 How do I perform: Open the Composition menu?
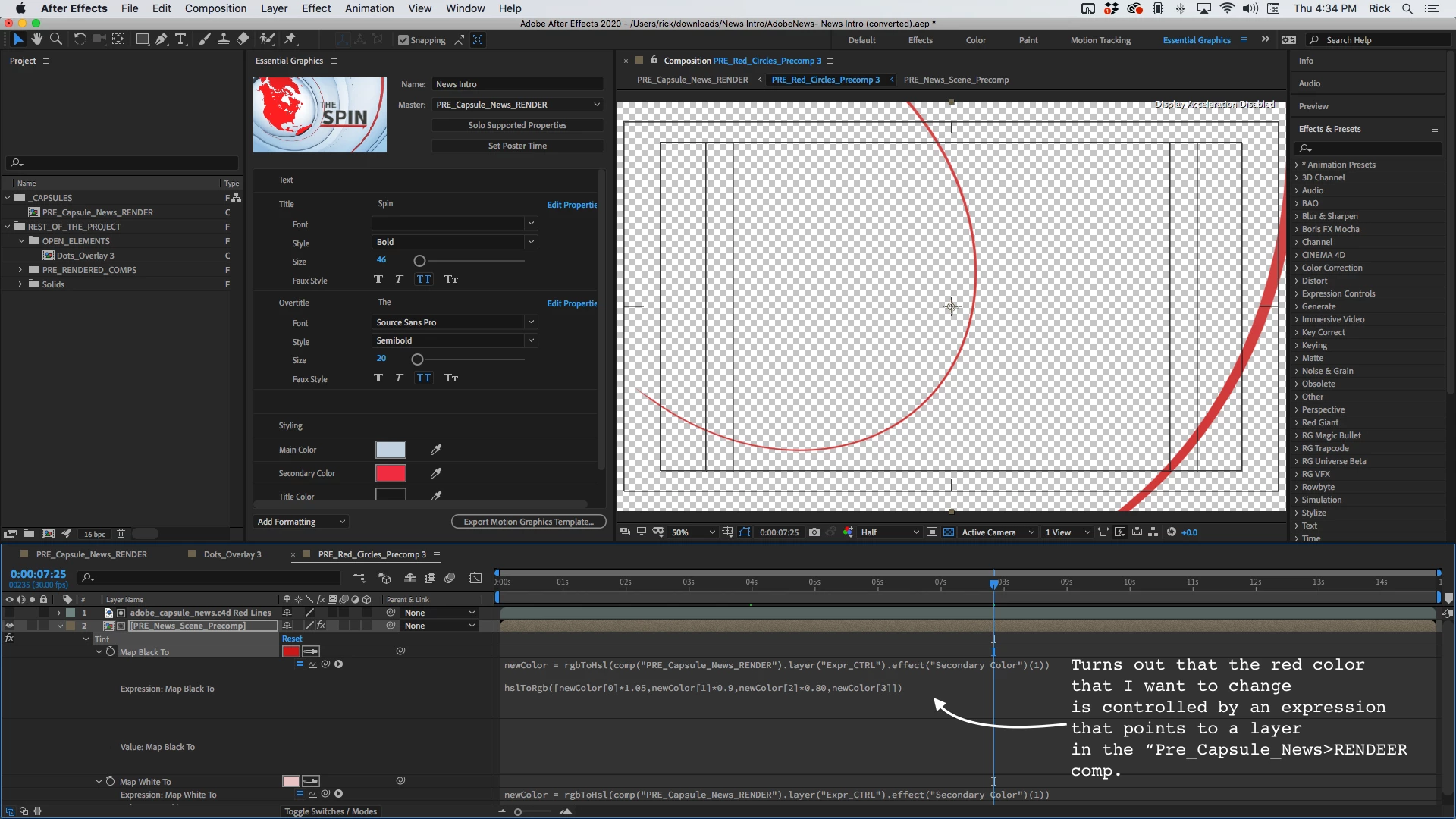(x=215, y=8)
